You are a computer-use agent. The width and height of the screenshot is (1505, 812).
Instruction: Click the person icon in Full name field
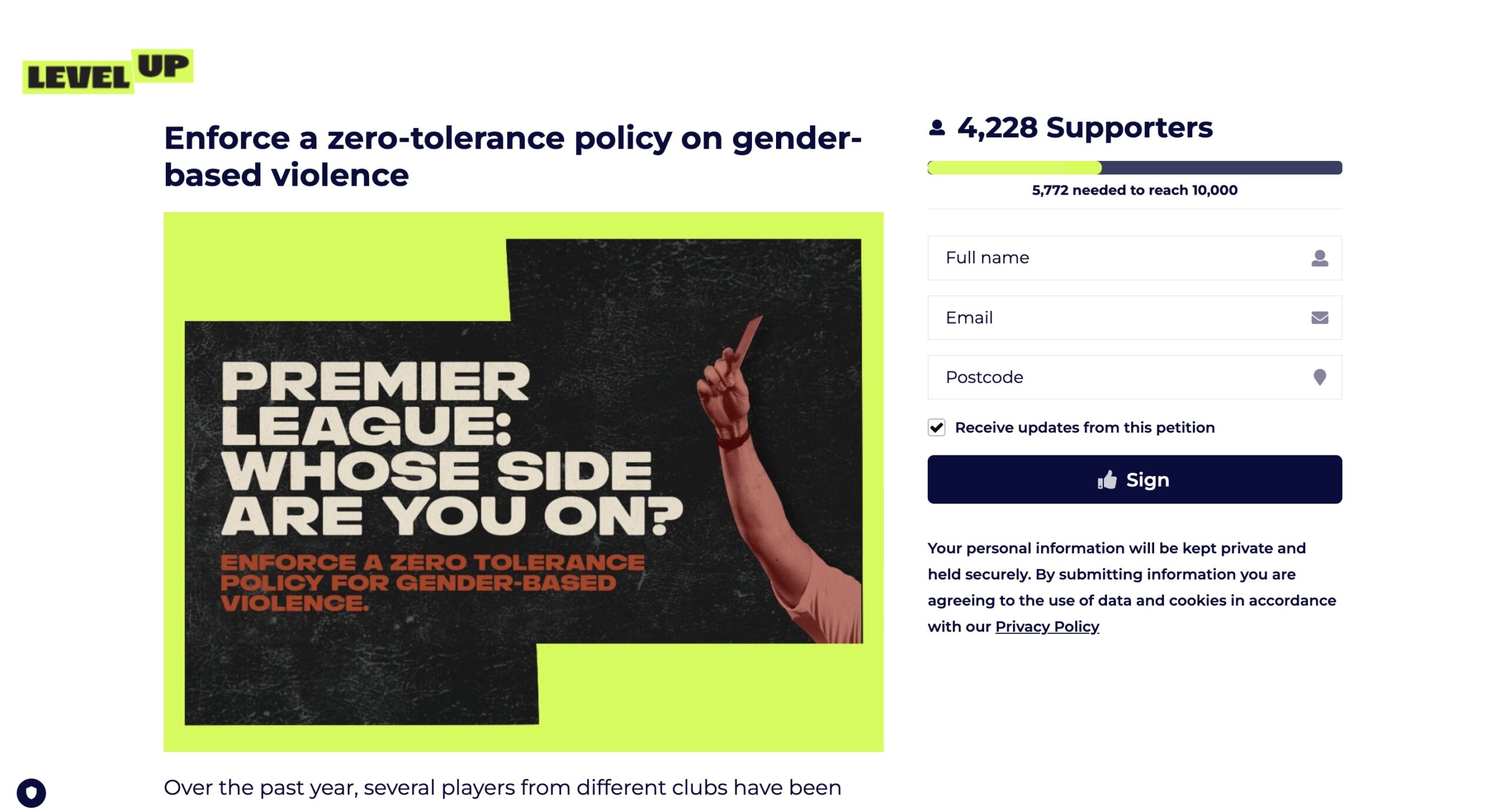pos(1319,259)
